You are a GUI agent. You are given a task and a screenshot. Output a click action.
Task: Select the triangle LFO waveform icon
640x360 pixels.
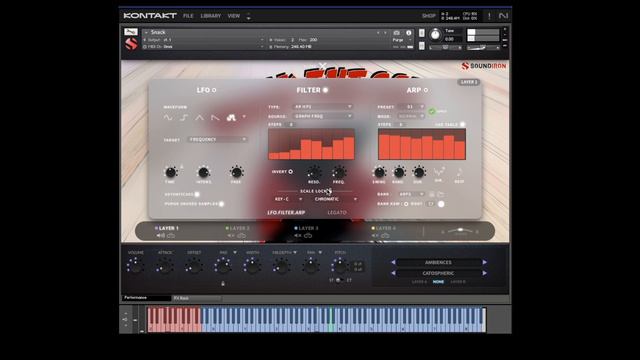199,118
